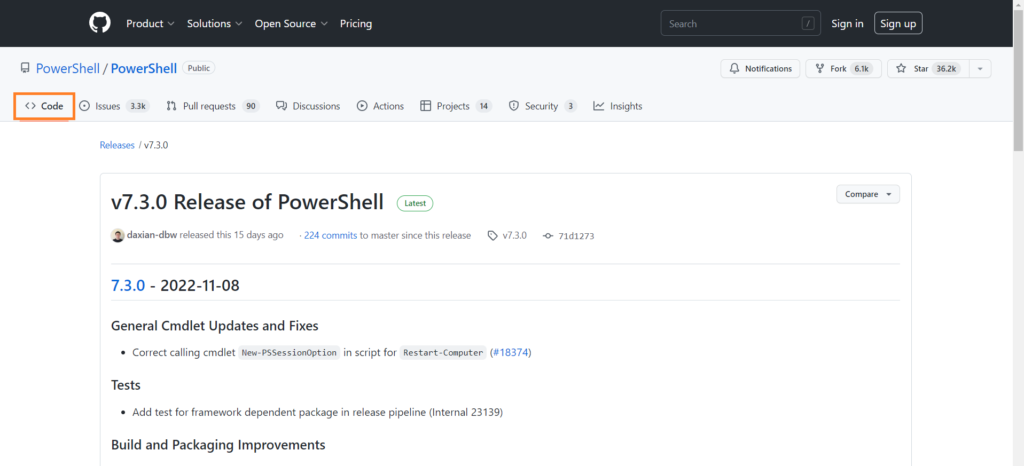Open the star lists dropdown arrow
Screen dimensions: 1024x466
980,69
